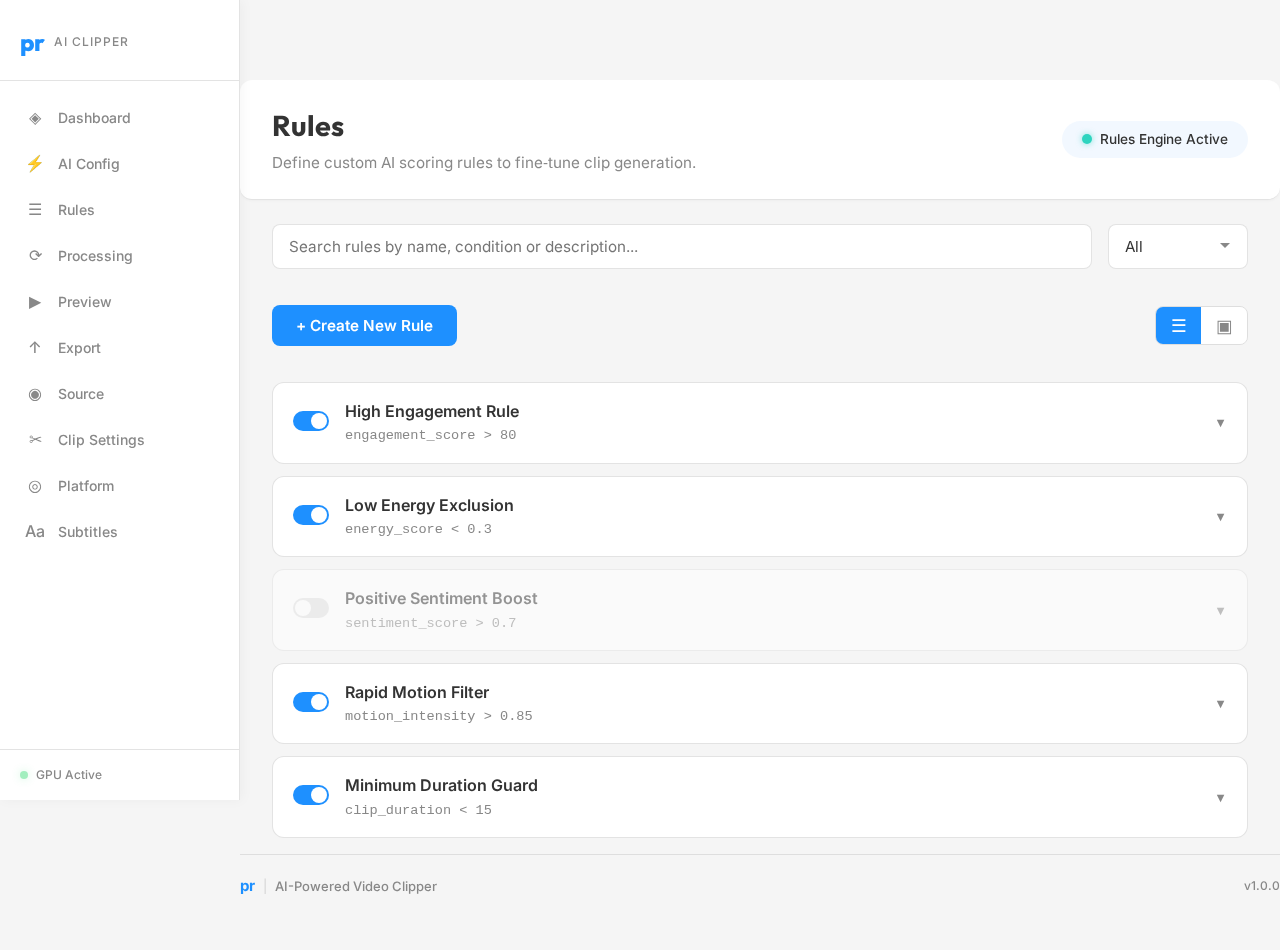This screenshot has height=950, width=1280.
Task: Expand the Low Energy Exclusion details arrow
Action: (1220, 517)
